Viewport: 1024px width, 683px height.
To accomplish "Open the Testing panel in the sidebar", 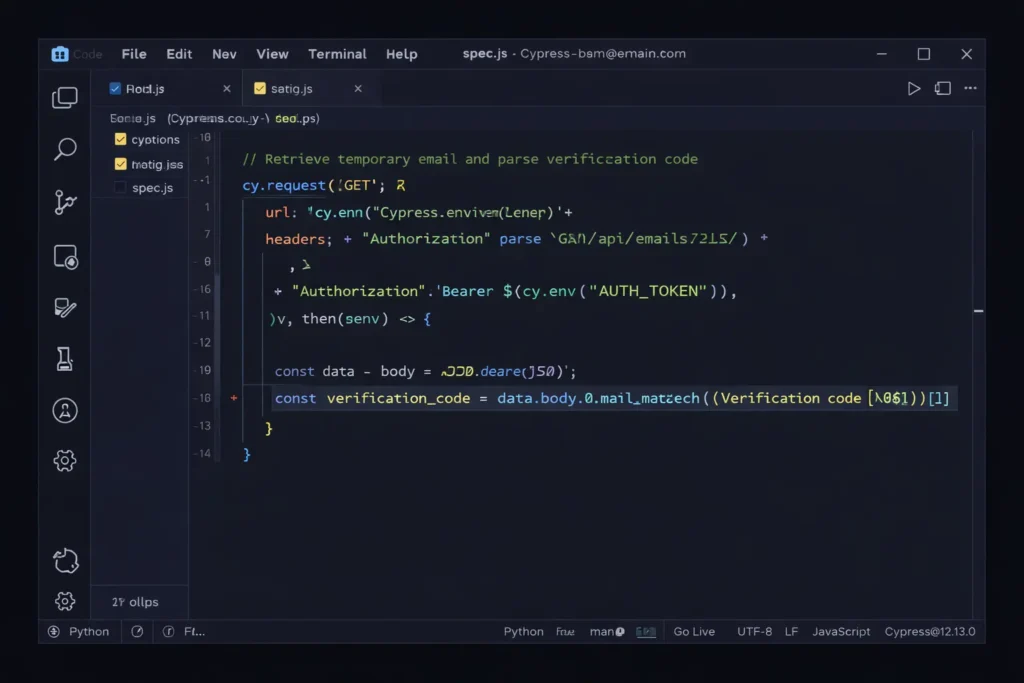I will coord(65,360).
